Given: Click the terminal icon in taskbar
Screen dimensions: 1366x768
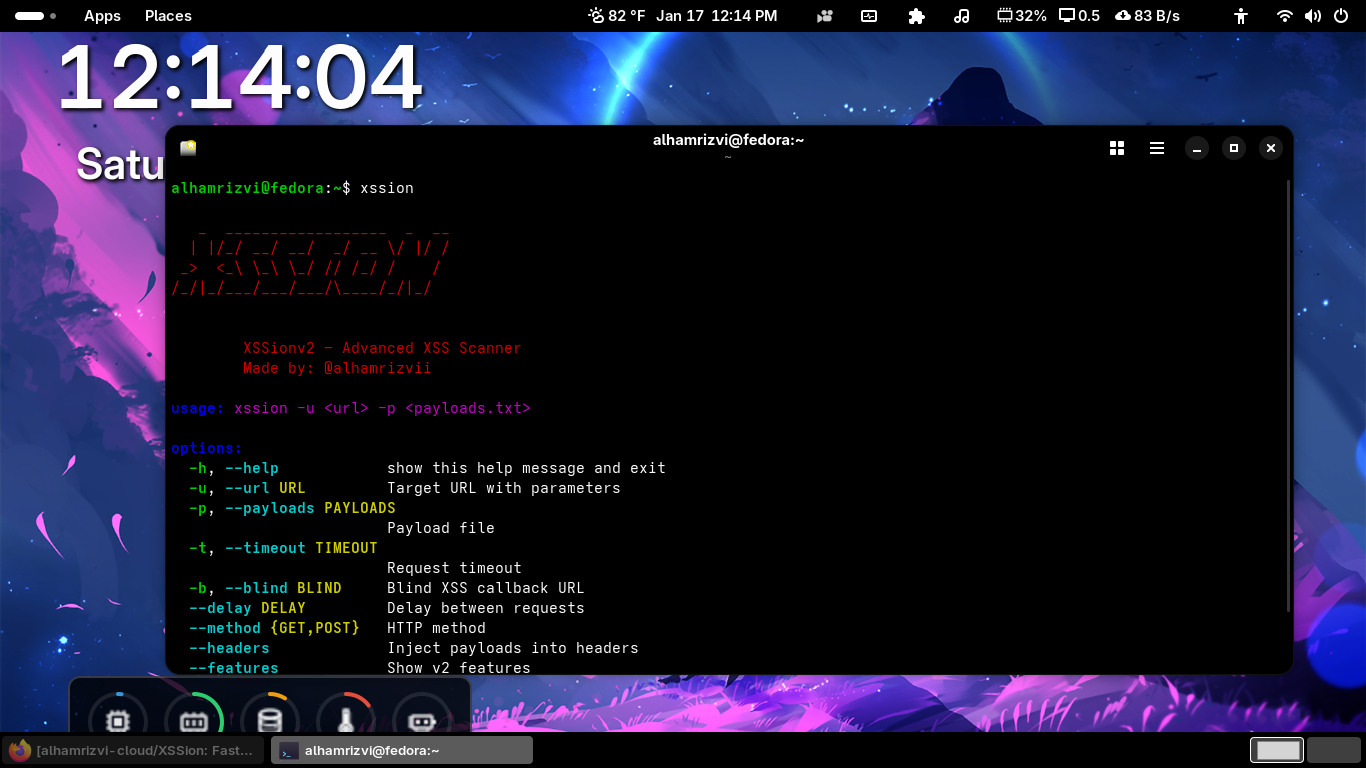Looking at the screenshot, I should [288, 750].
